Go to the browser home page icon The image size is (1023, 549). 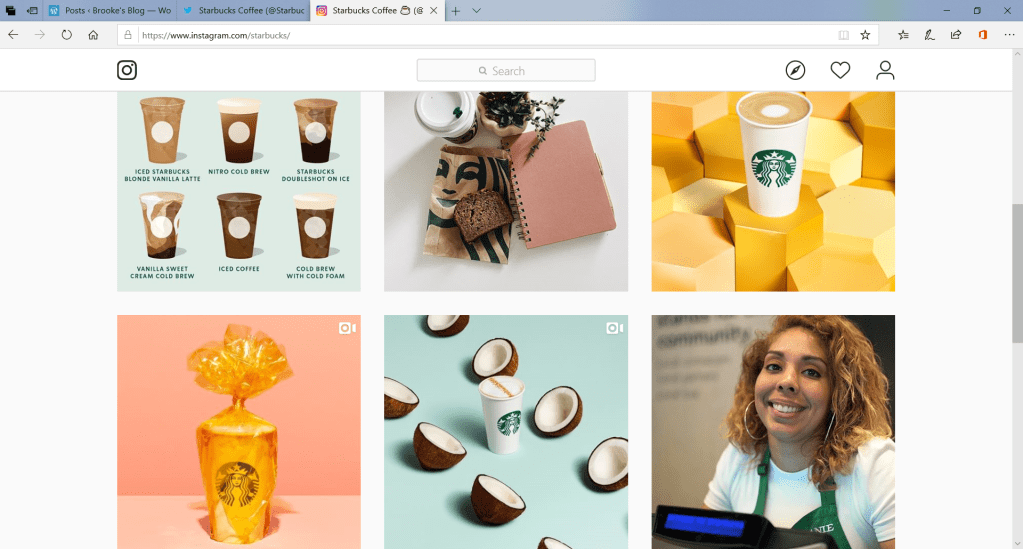click(93, 34)
